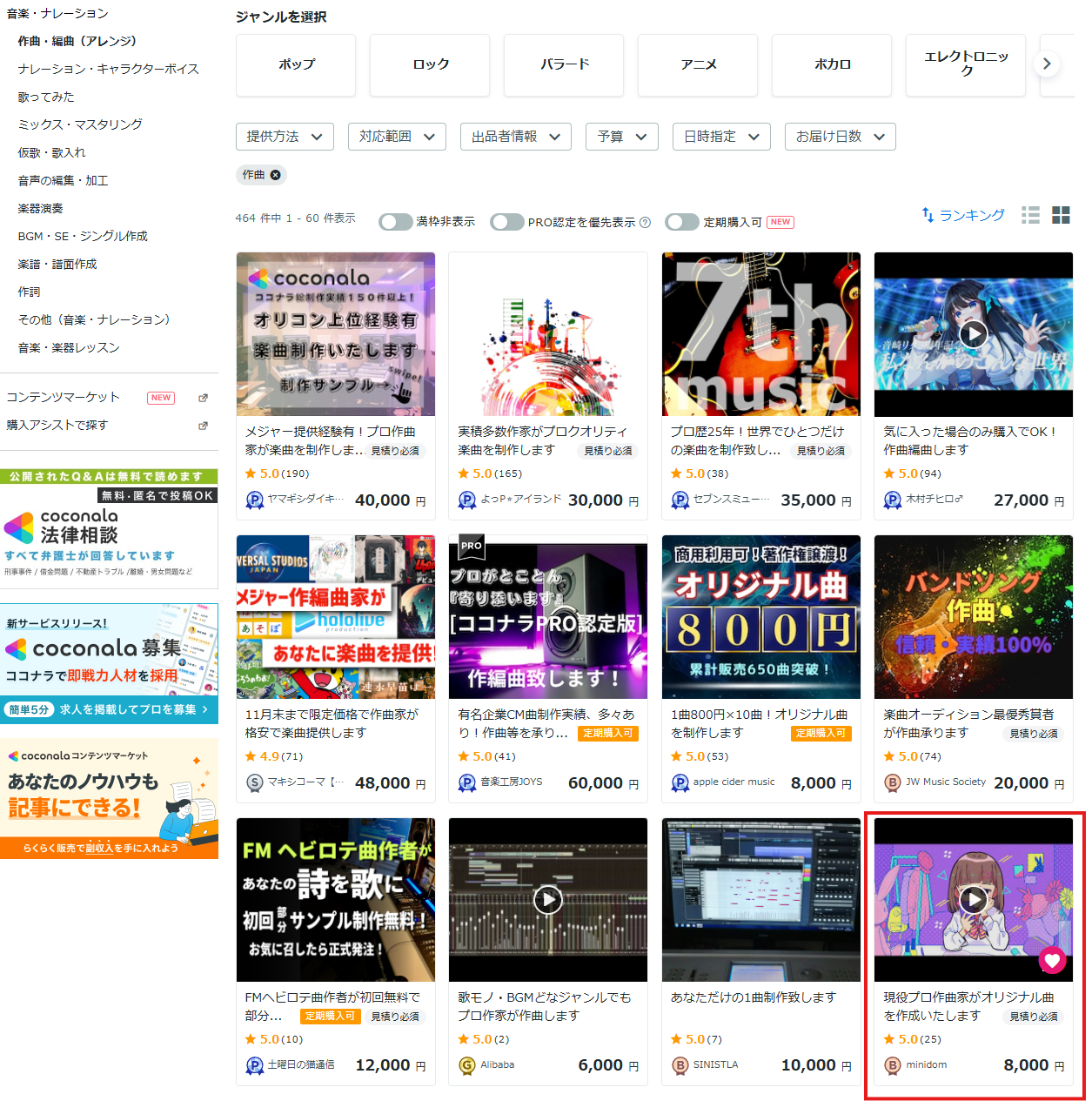The width and height of the screenshot is (1092, 1101).
Task: Open the 予算 dropdown
Action: coord(622,137)
